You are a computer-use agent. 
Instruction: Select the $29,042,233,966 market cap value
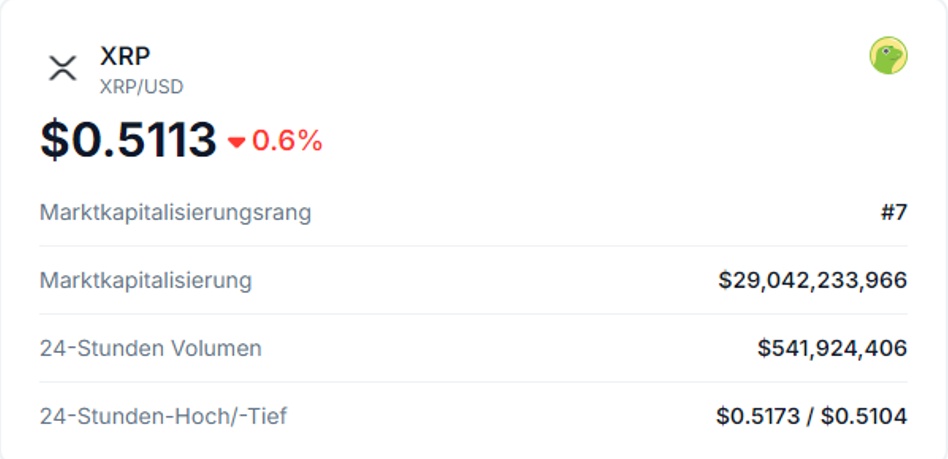(812, 280)
